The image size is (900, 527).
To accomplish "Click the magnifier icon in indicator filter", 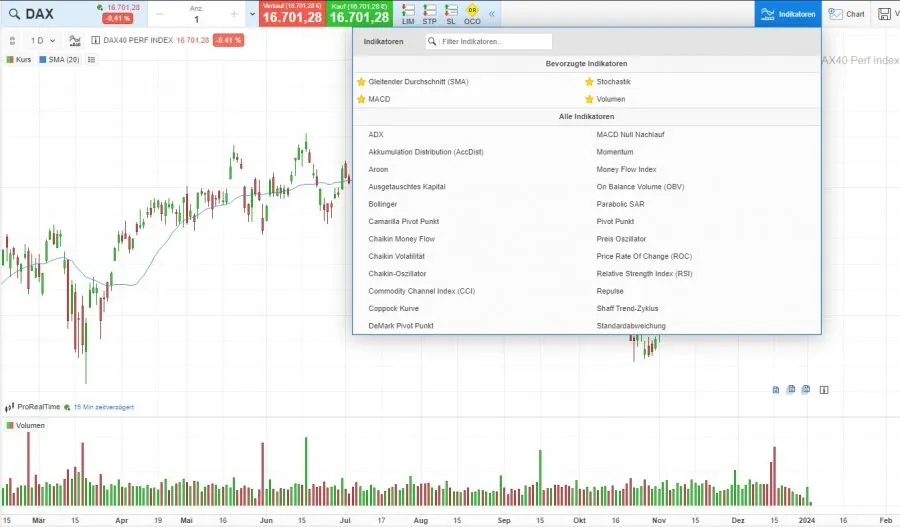I will pyautogui.click(x=432, y=41).
